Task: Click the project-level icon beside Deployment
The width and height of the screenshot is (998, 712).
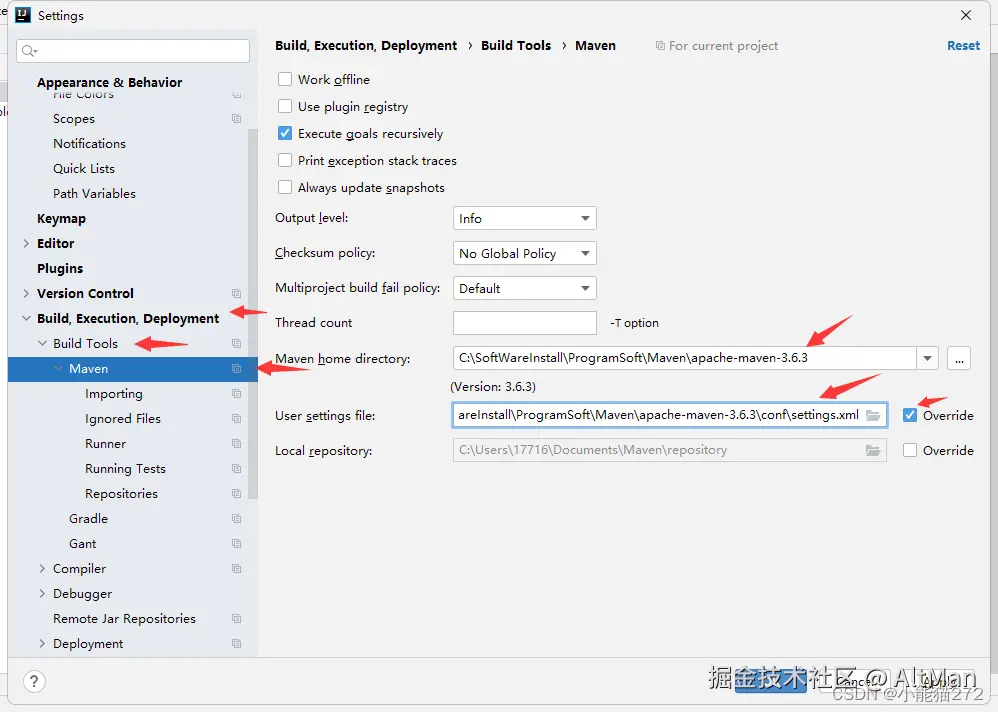Action: tap(237, 643)
